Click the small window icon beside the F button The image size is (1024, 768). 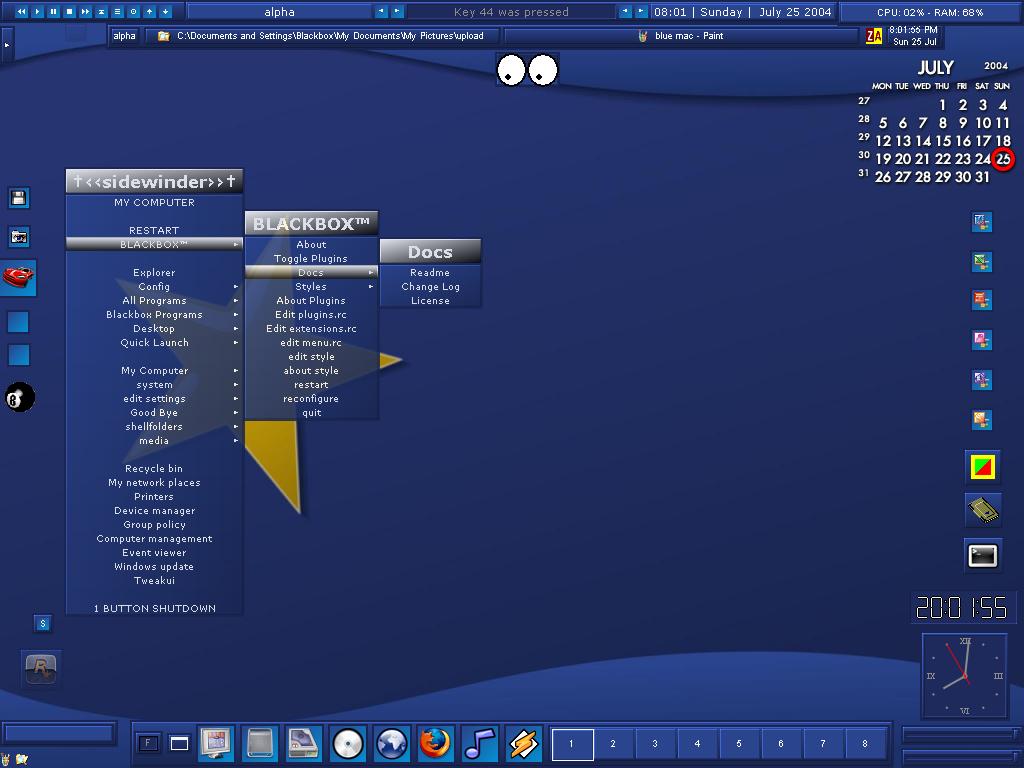tap(179, 743)
